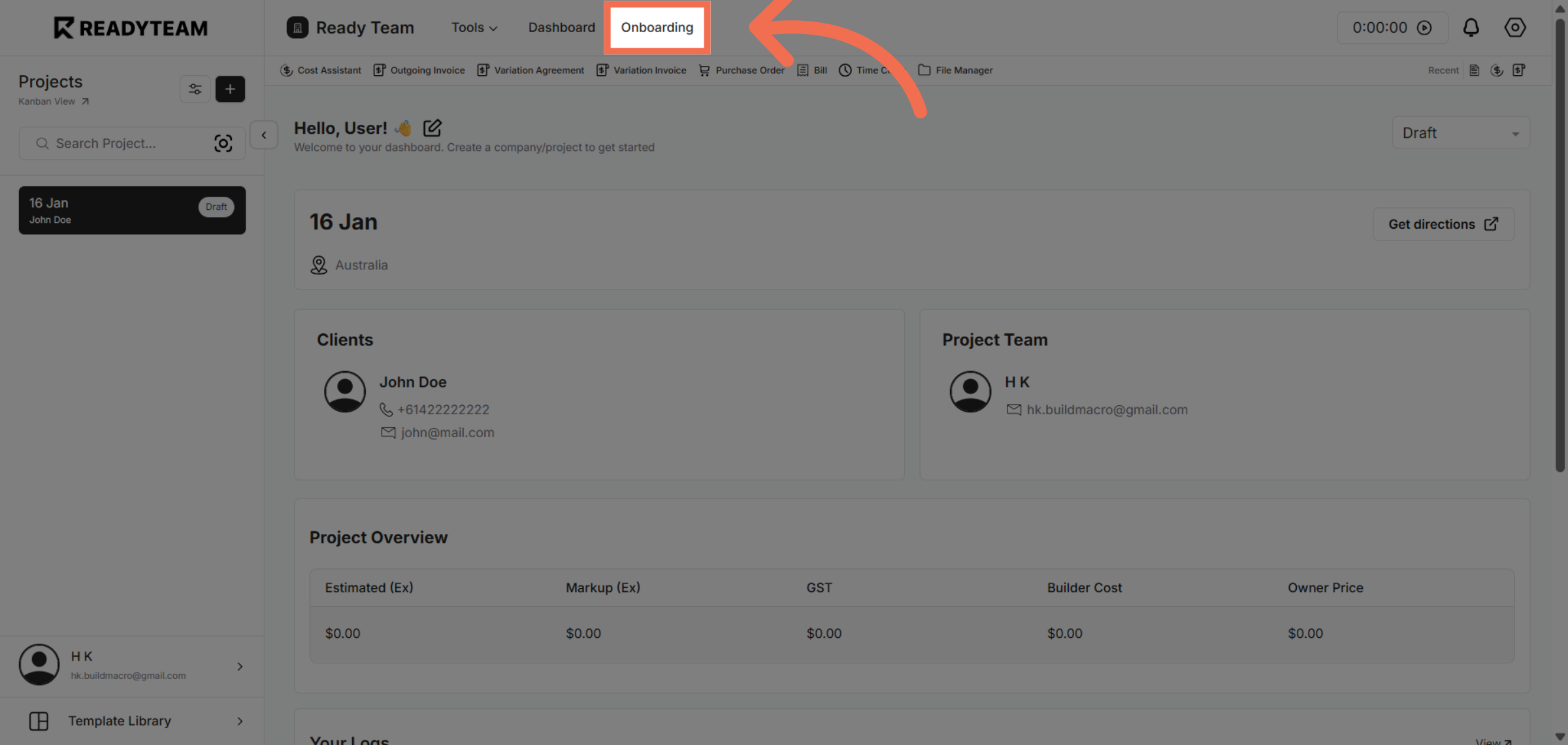
Task: Click the scan icon in project search
Action: pos(223,143)
